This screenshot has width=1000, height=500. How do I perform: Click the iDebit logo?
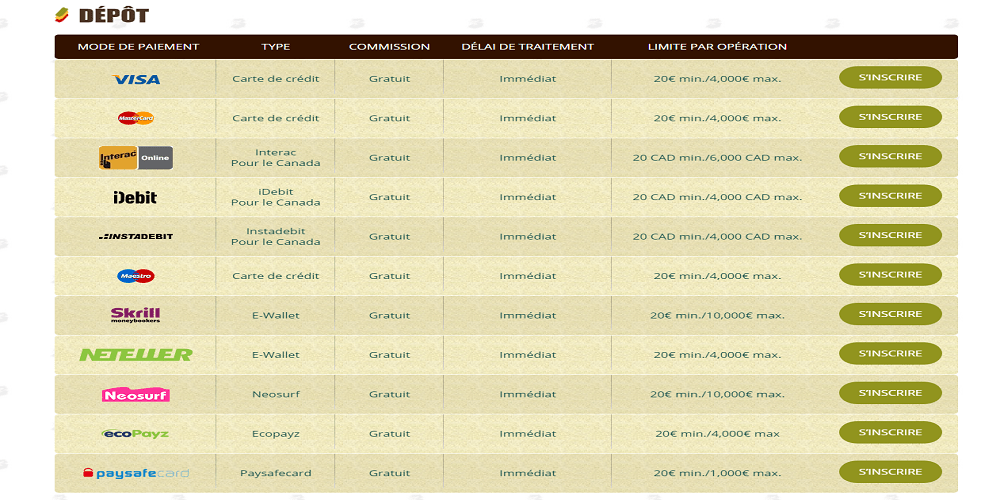[x=135, y=197]
